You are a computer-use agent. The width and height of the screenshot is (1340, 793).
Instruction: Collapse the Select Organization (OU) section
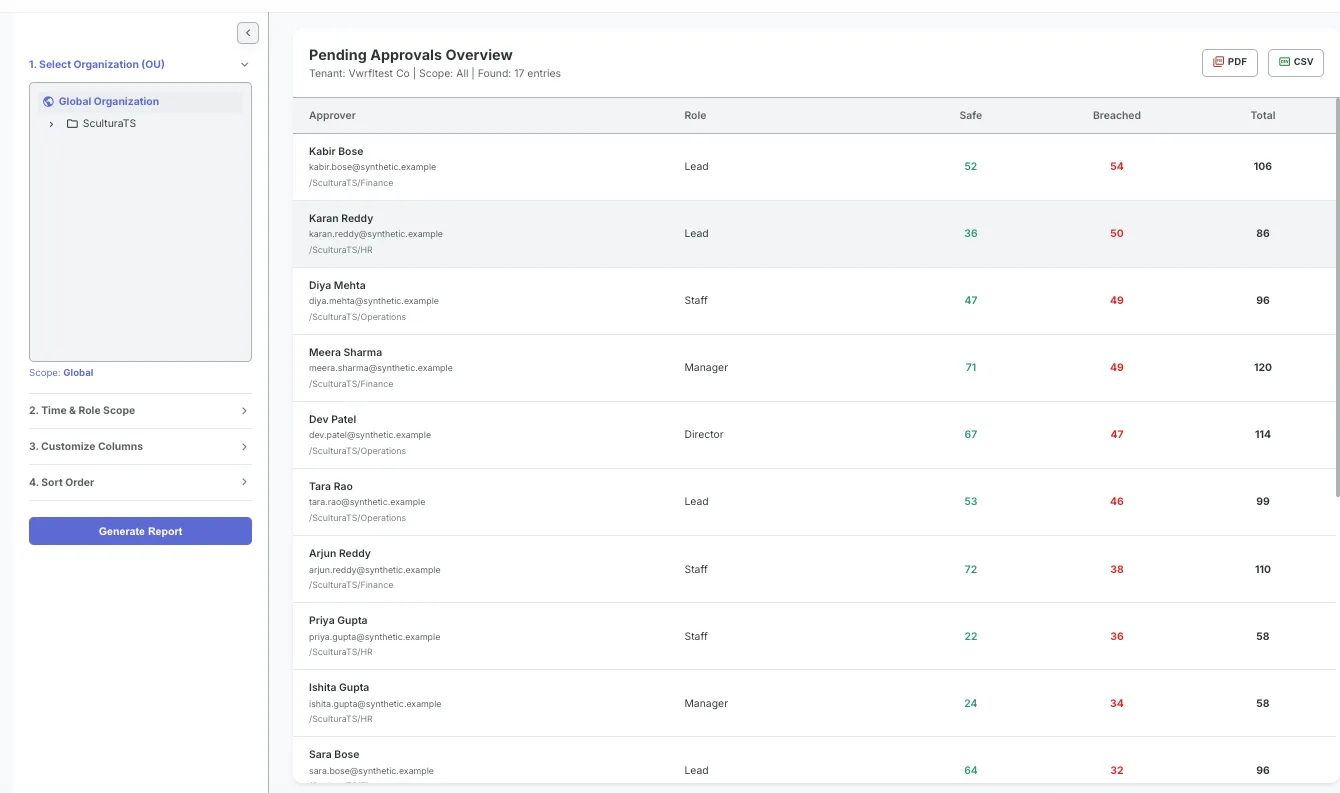(140, 64)
